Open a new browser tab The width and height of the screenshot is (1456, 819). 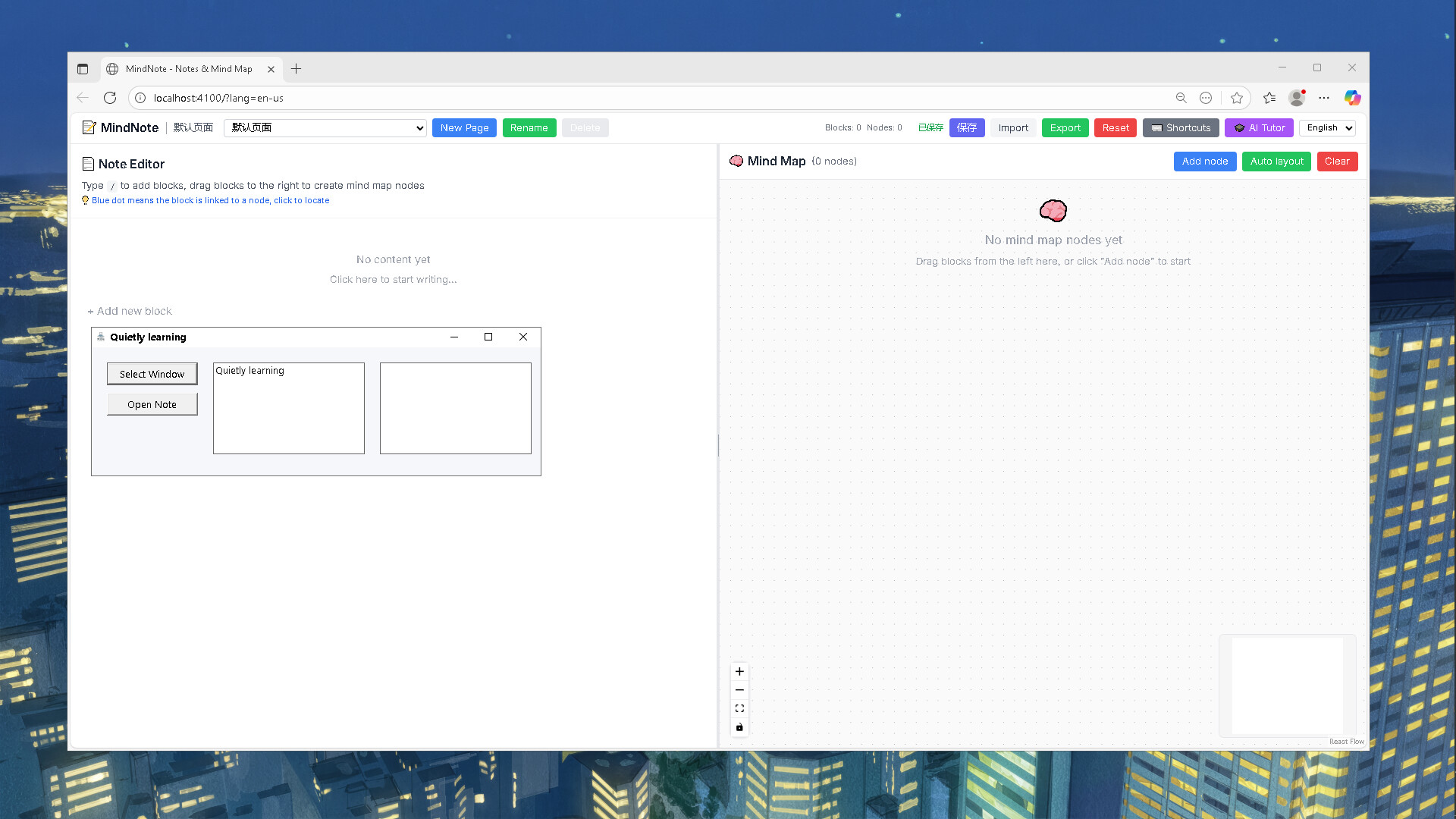pos(296,69)
